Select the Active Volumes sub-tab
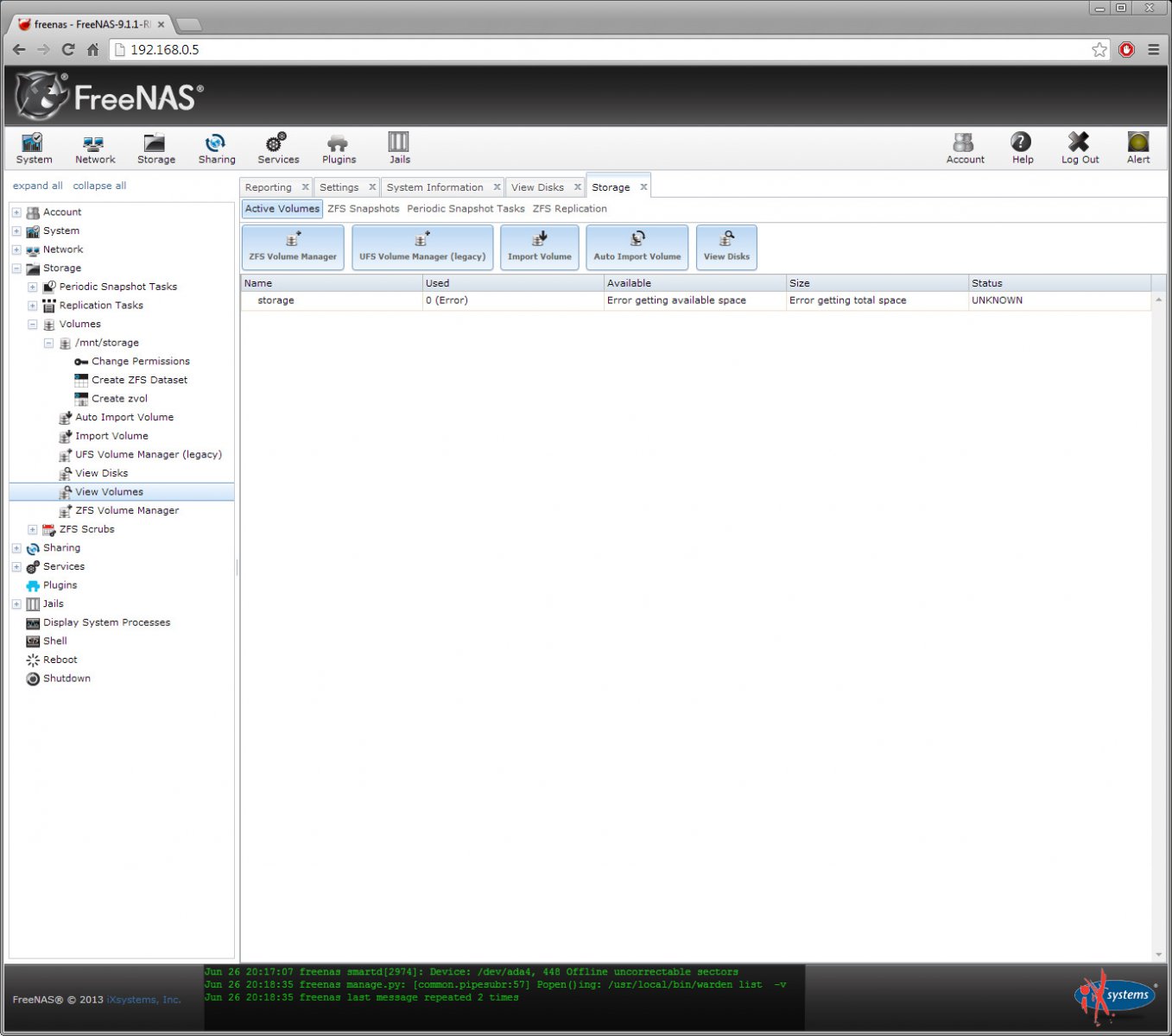This screenshot has width=1172, height=1036. pyautogui.click(x=282, y=209)
